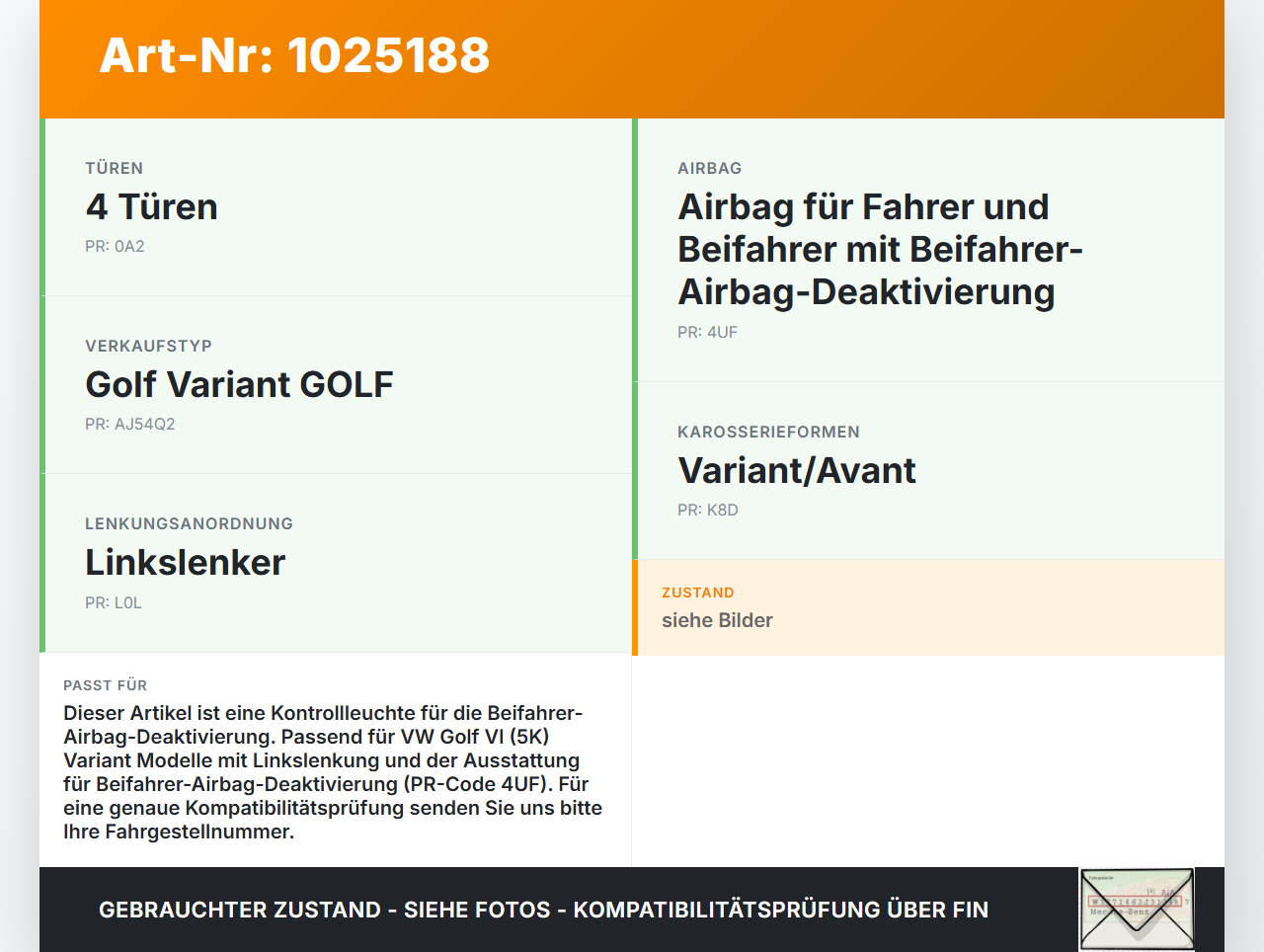Click the 'Variant/Avant' value
The height and width of the screenshot is (952, 1264).
(x=797, y=471)
